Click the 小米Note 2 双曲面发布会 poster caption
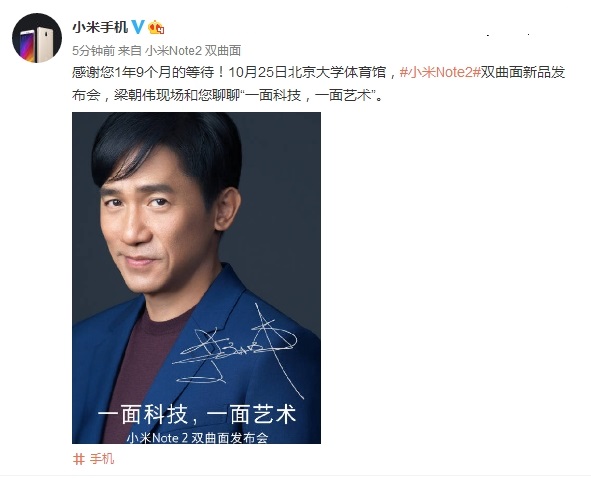This screenshot has width=591, height=479. point(197,438)
